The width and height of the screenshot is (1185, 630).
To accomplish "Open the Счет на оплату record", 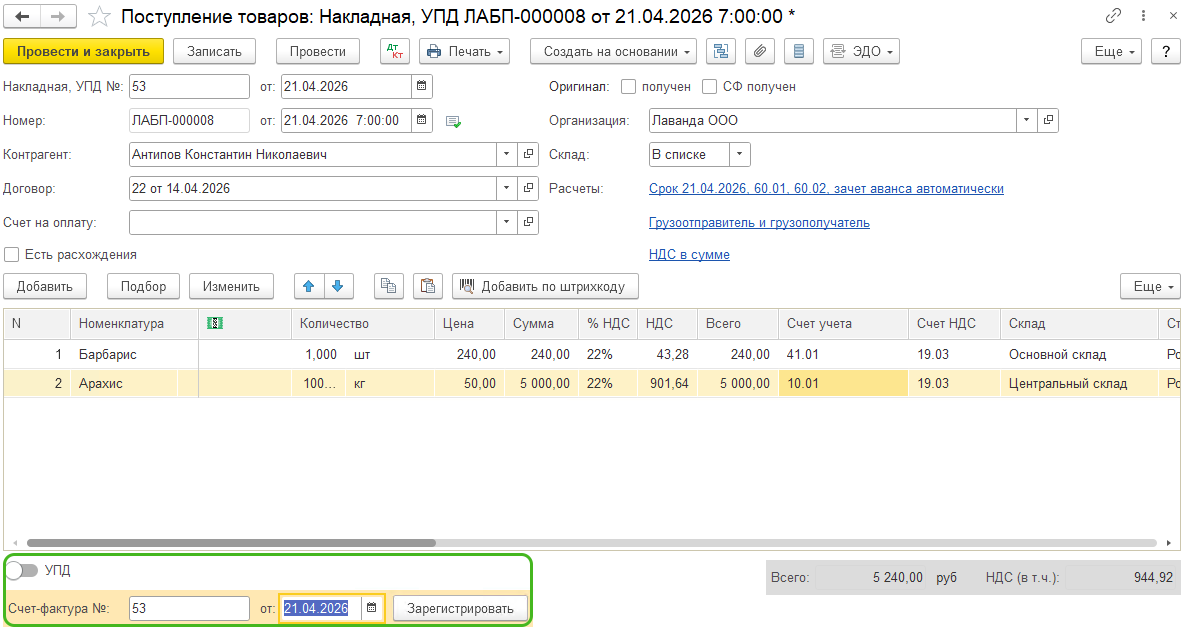I will (528, 222).
